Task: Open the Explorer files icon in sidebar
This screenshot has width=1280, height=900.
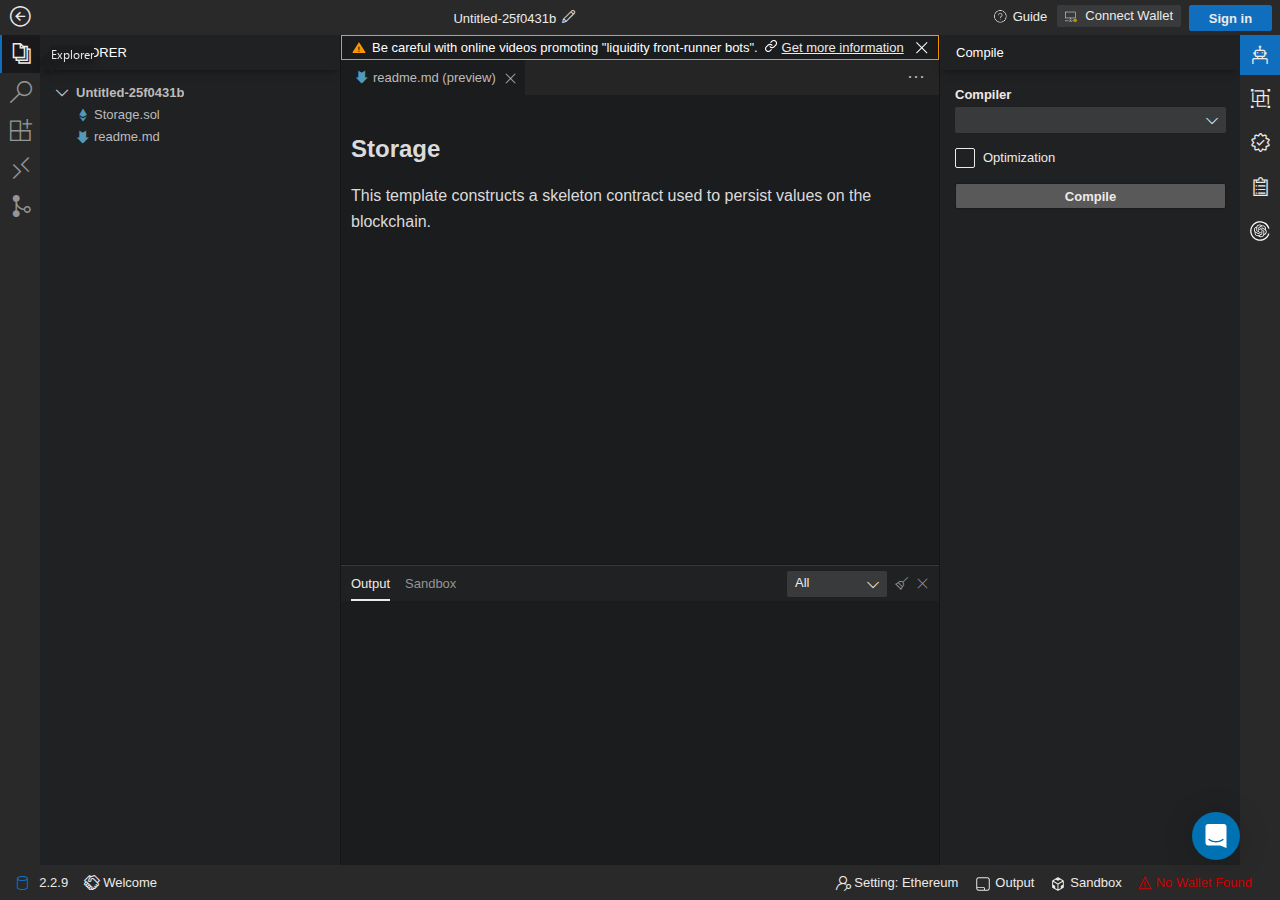Action: [x=20, y=54]
